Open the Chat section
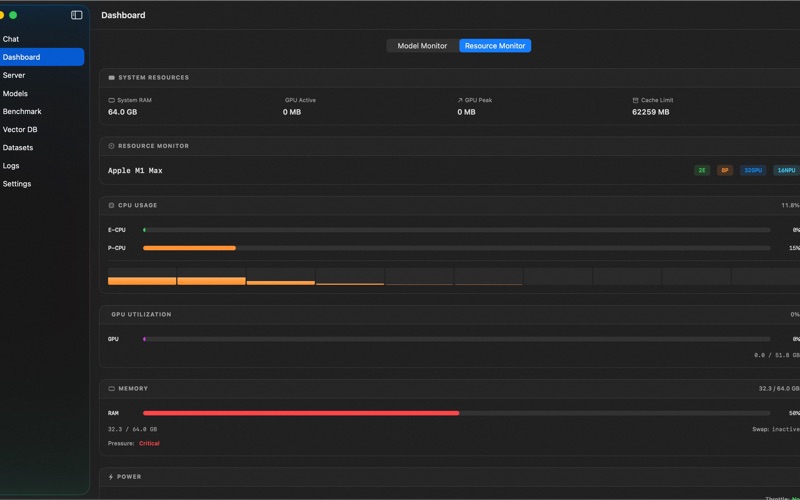The height and width of the screenshot is (500, 800). (x=11, y=39)
